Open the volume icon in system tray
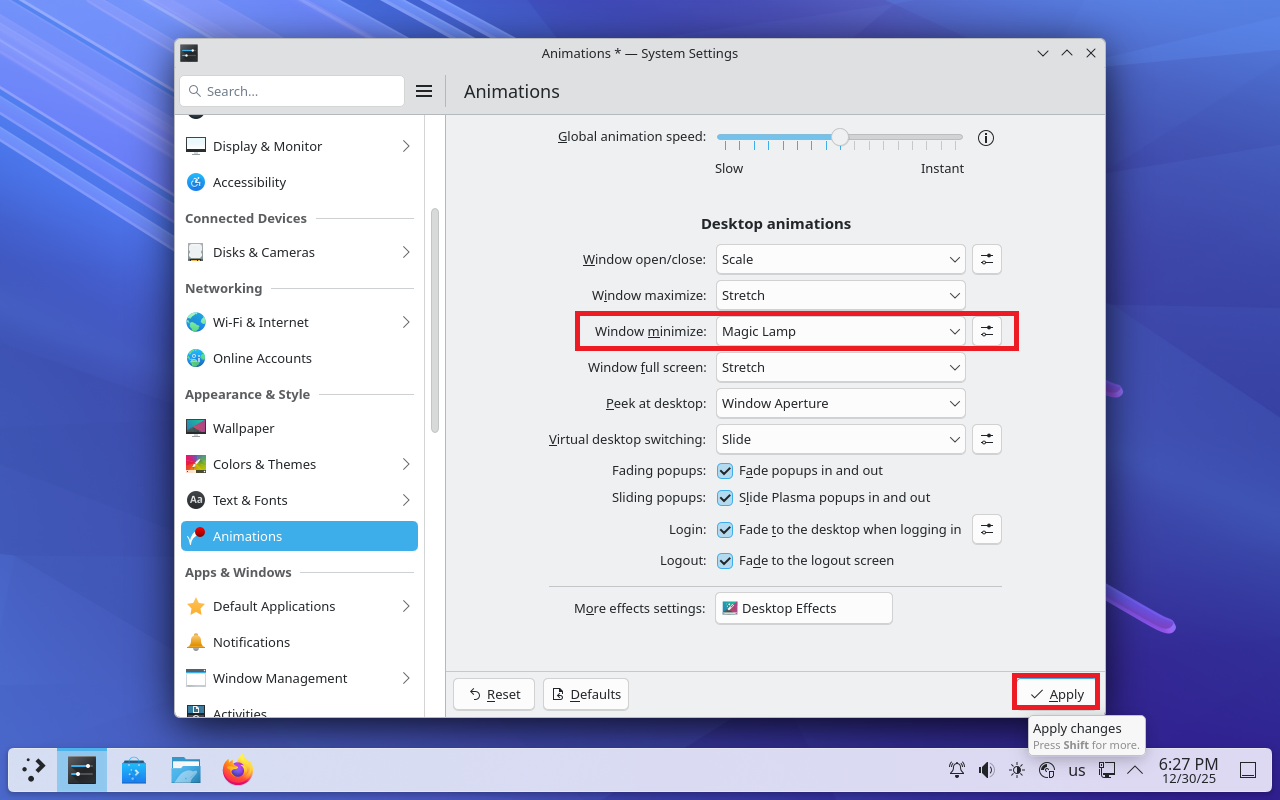Screen dimensions: 1280x800 click(986, 770)
